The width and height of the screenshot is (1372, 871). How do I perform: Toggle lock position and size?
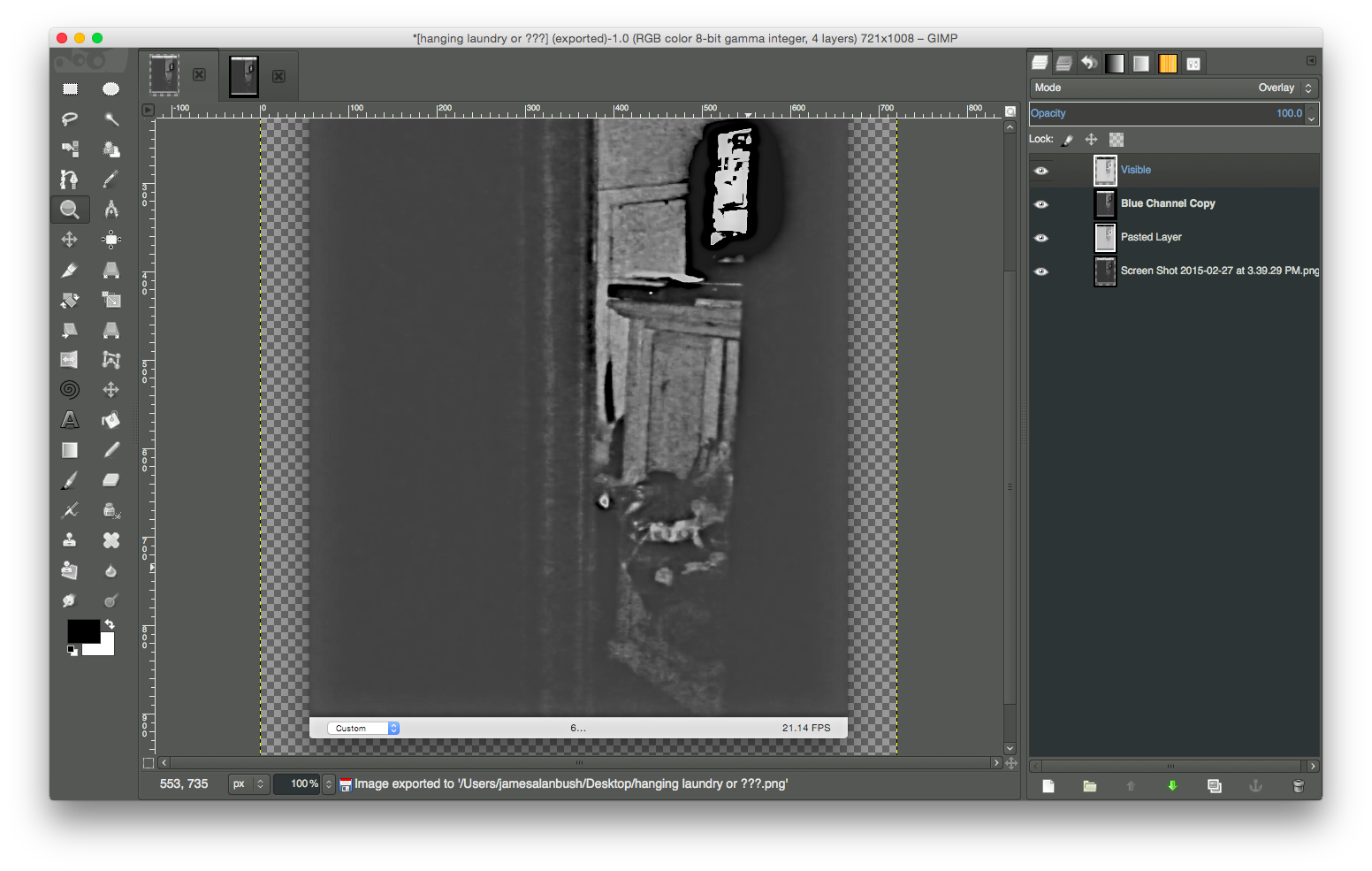coord(1092,140)
